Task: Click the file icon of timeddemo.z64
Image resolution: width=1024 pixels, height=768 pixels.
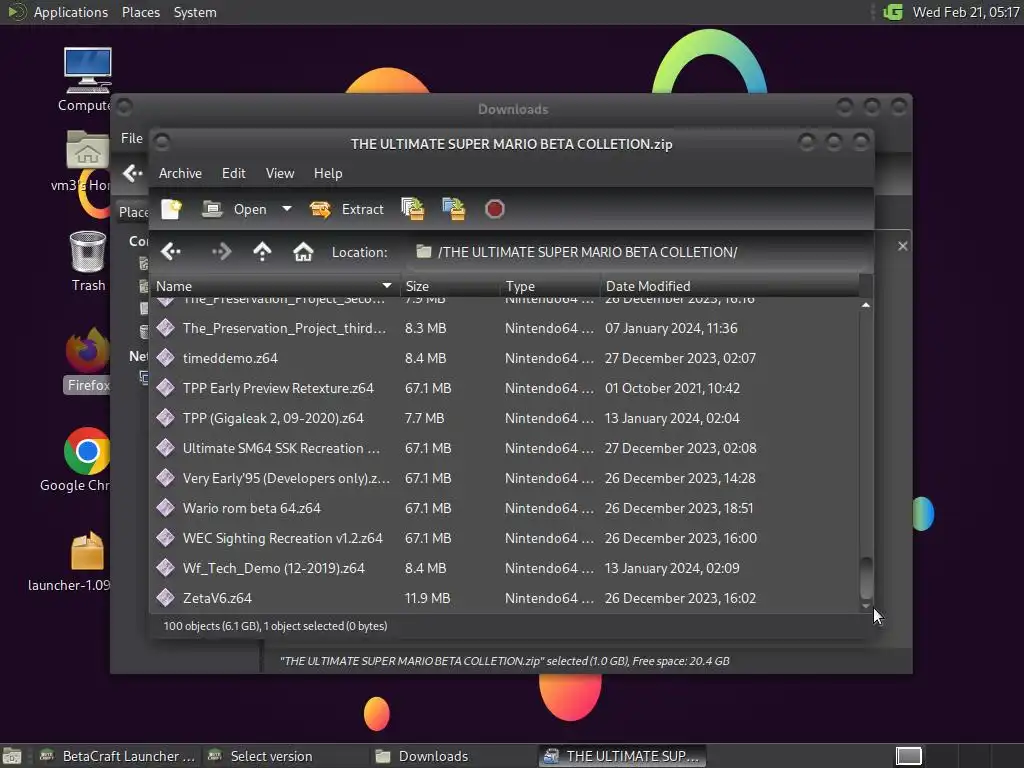Action: pyautogui.click(x=166, y=358)
